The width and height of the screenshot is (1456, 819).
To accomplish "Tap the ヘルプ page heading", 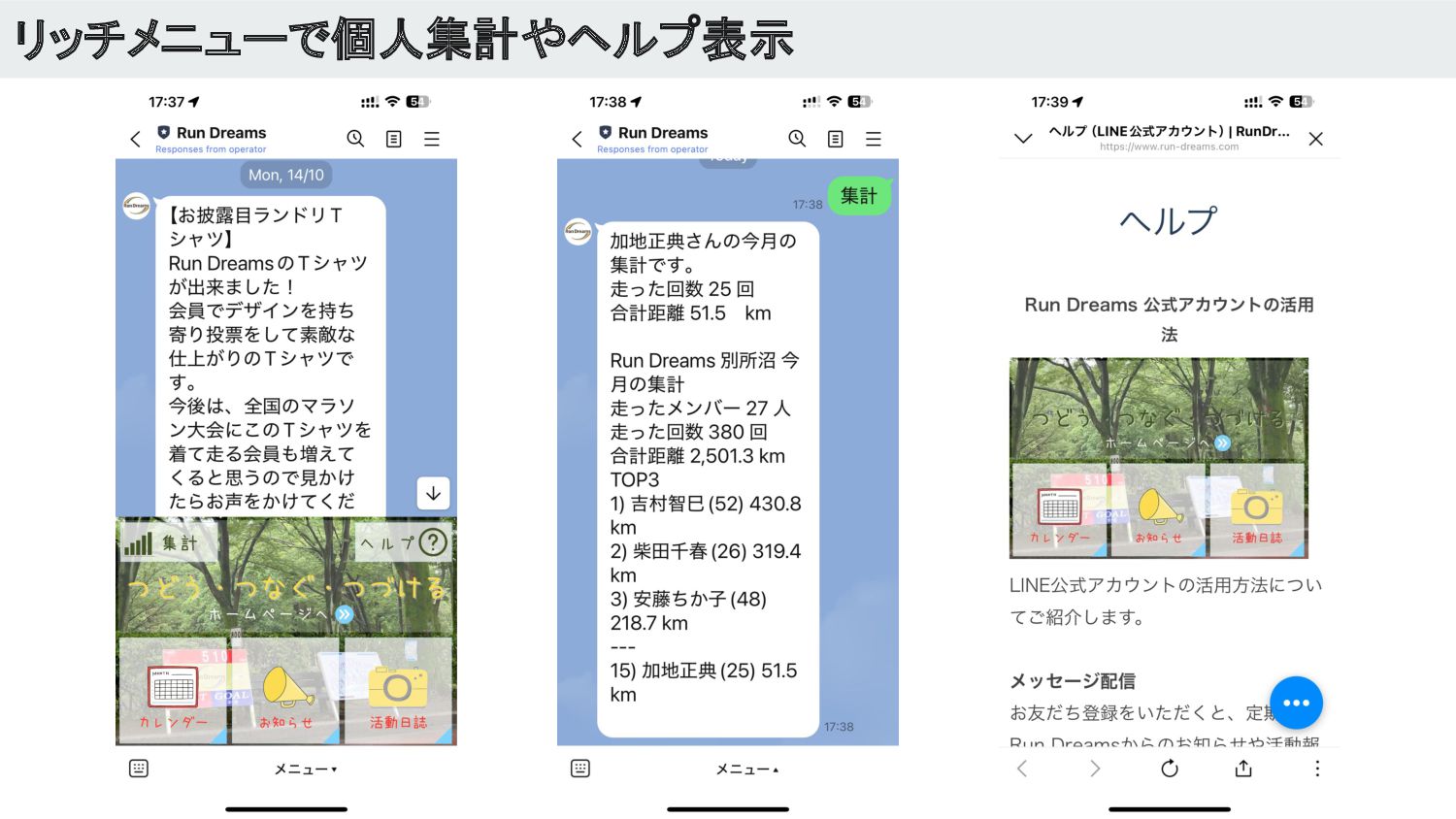I will coord(1169,221).
